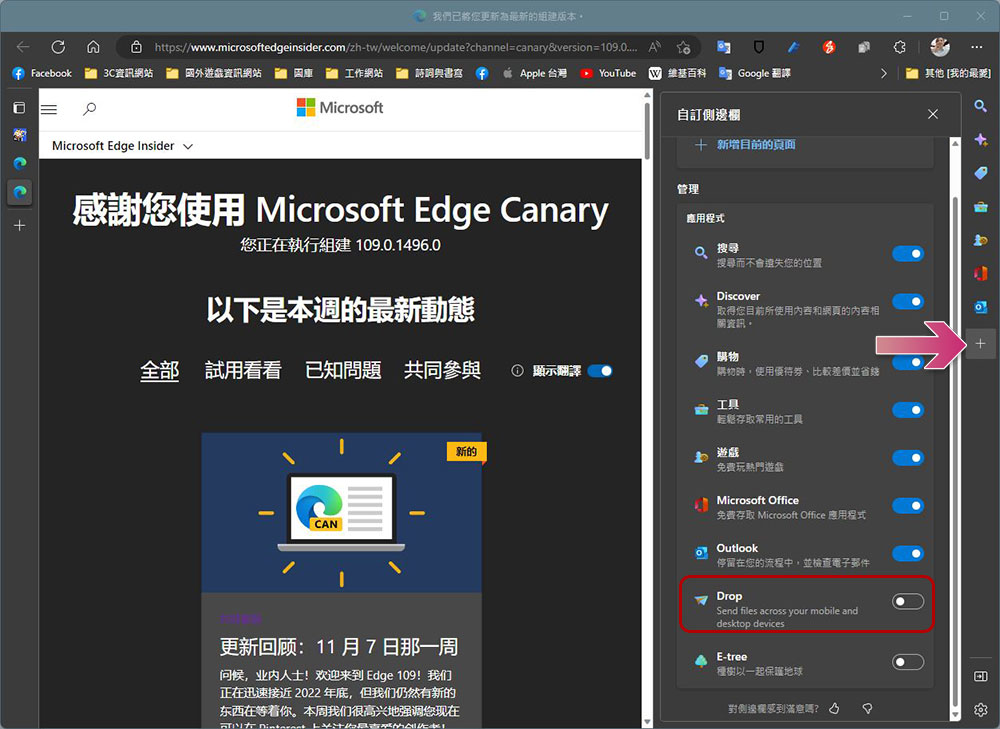Viewport: 1000px width, 729px height.
Task: Expand the favorites bar overflow chevron
Action: (883, 72)
